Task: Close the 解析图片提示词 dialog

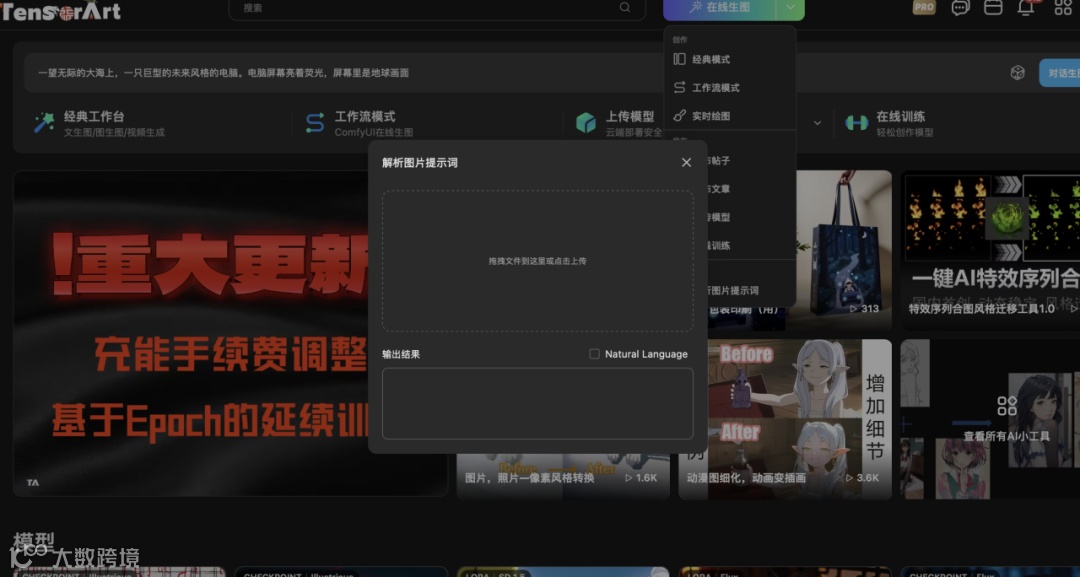Action: [686, 162]
